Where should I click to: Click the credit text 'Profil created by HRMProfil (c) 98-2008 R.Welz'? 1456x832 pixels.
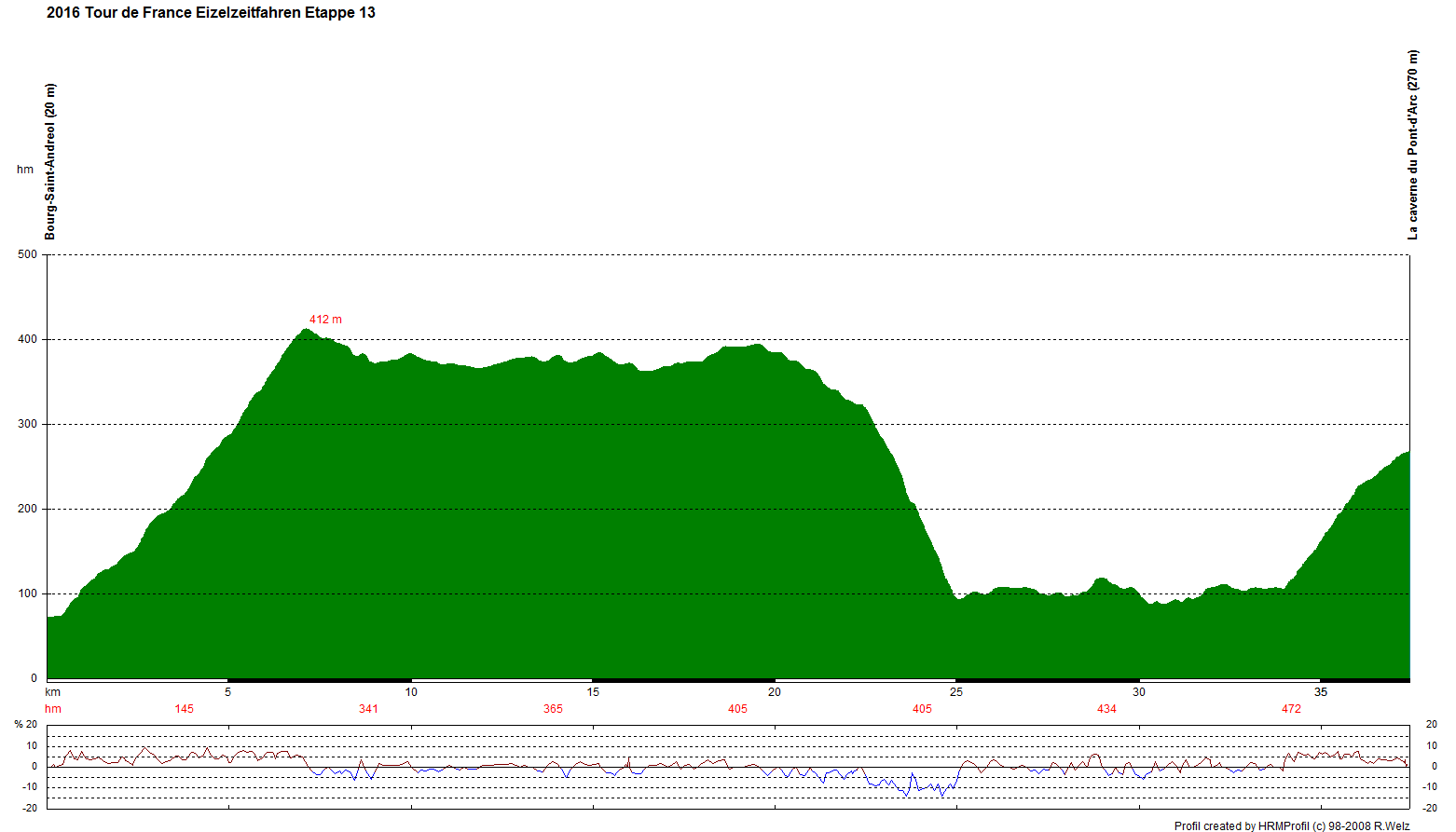[x=1292, y=826]
